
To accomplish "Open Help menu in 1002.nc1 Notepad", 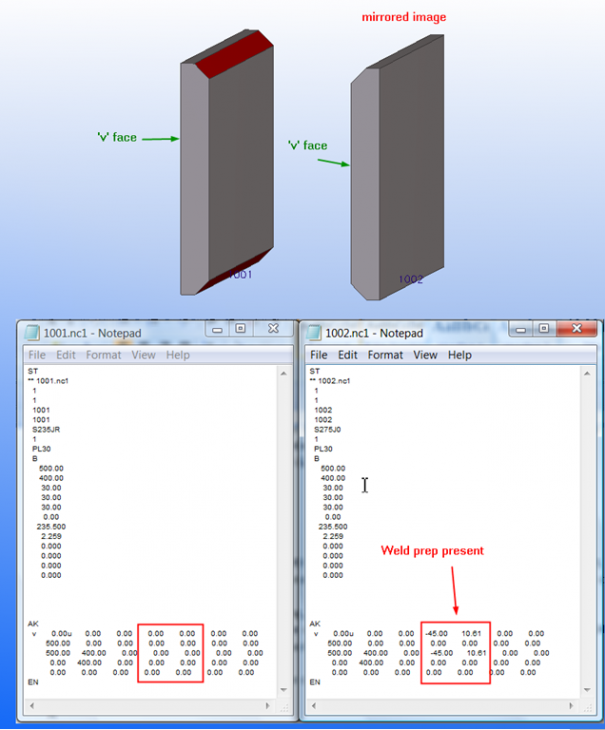I will pos(460,355).
